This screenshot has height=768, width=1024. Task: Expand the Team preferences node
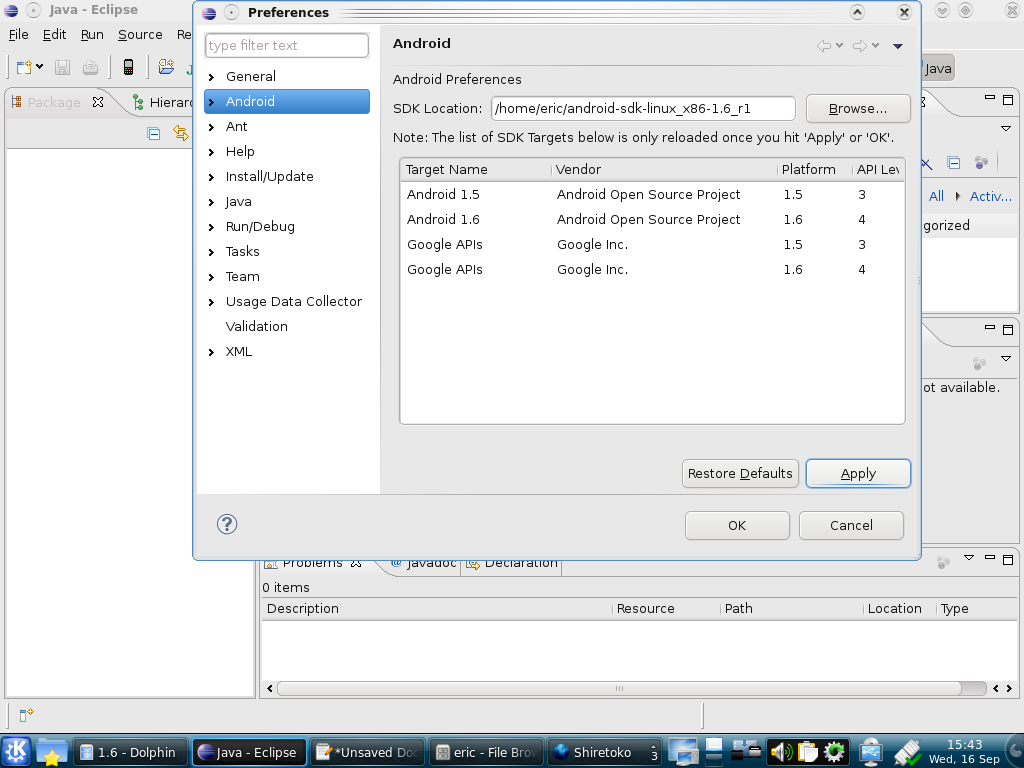tap(211, 278)
